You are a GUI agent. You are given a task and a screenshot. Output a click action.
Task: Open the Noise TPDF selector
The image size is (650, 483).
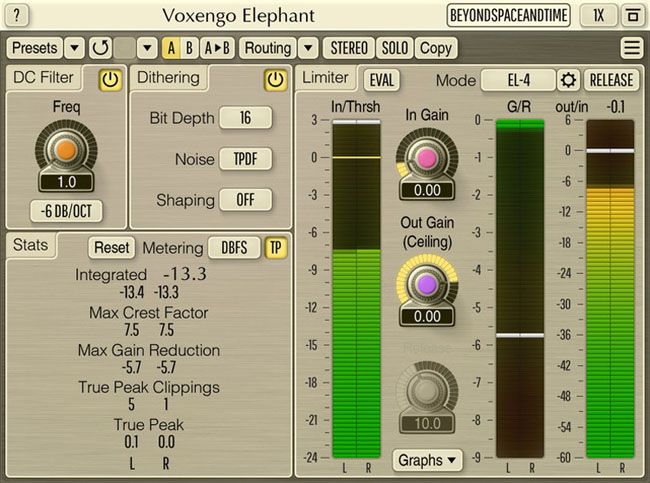245,159
